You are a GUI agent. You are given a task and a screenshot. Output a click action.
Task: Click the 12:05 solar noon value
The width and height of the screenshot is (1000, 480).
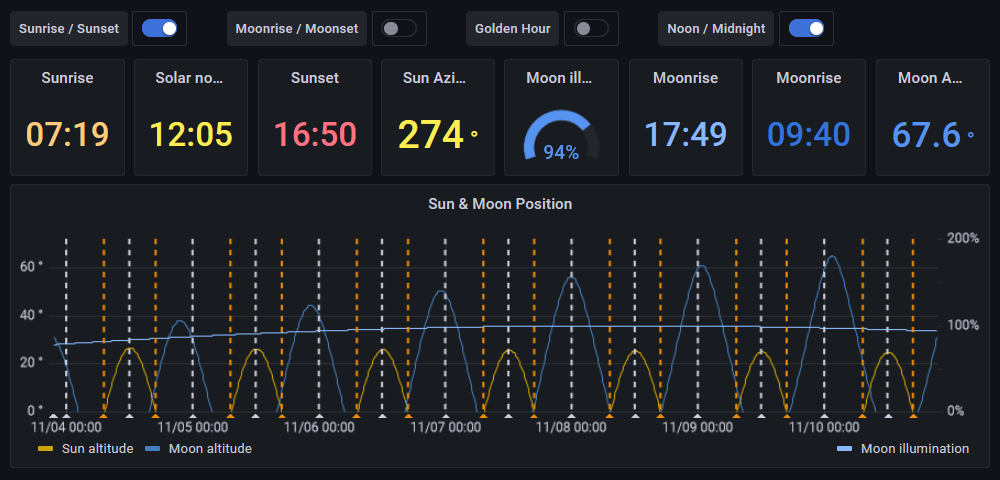click(191, 135)
